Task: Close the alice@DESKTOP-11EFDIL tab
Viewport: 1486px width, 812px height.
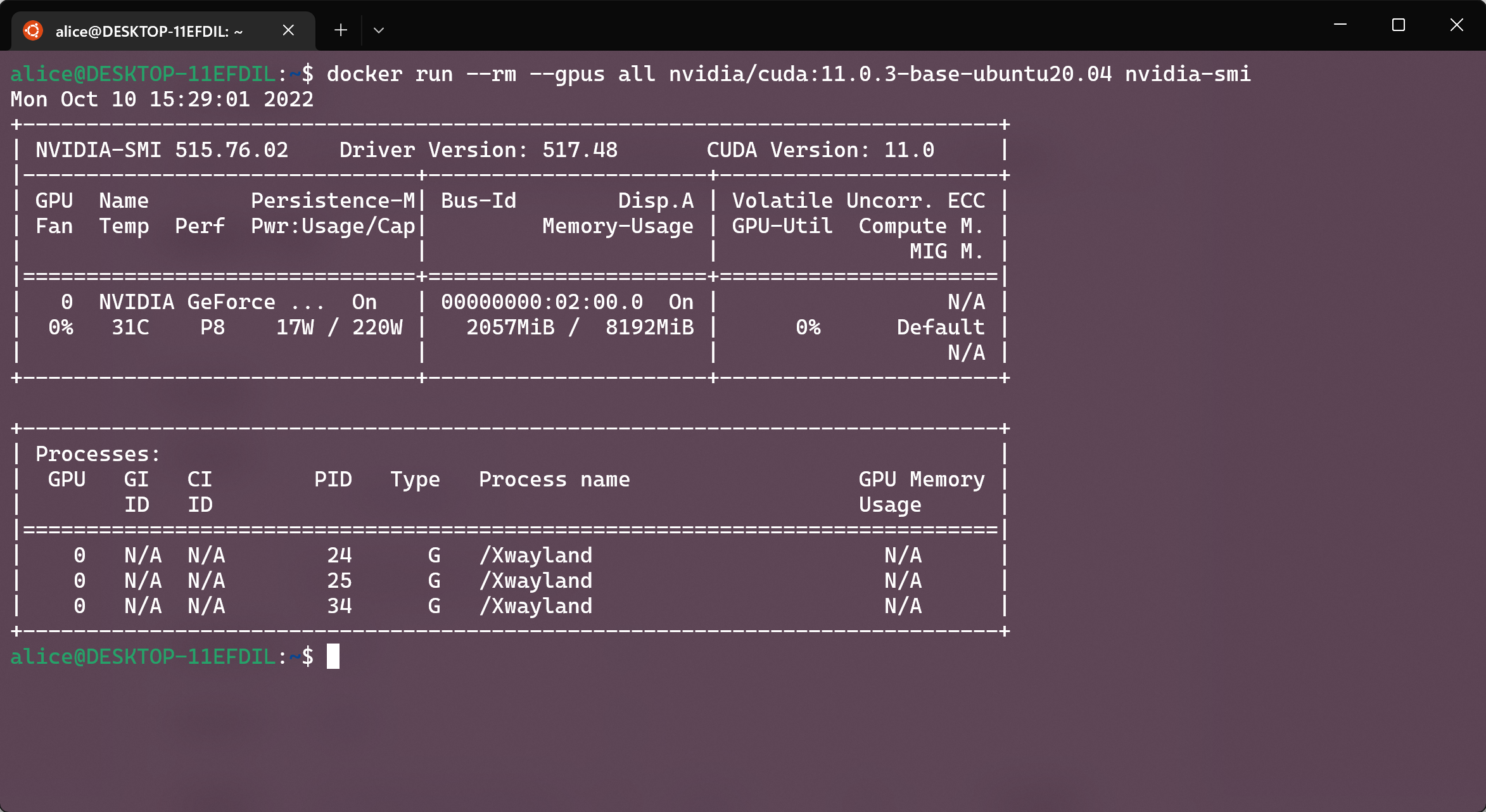Action: [288, 30]
